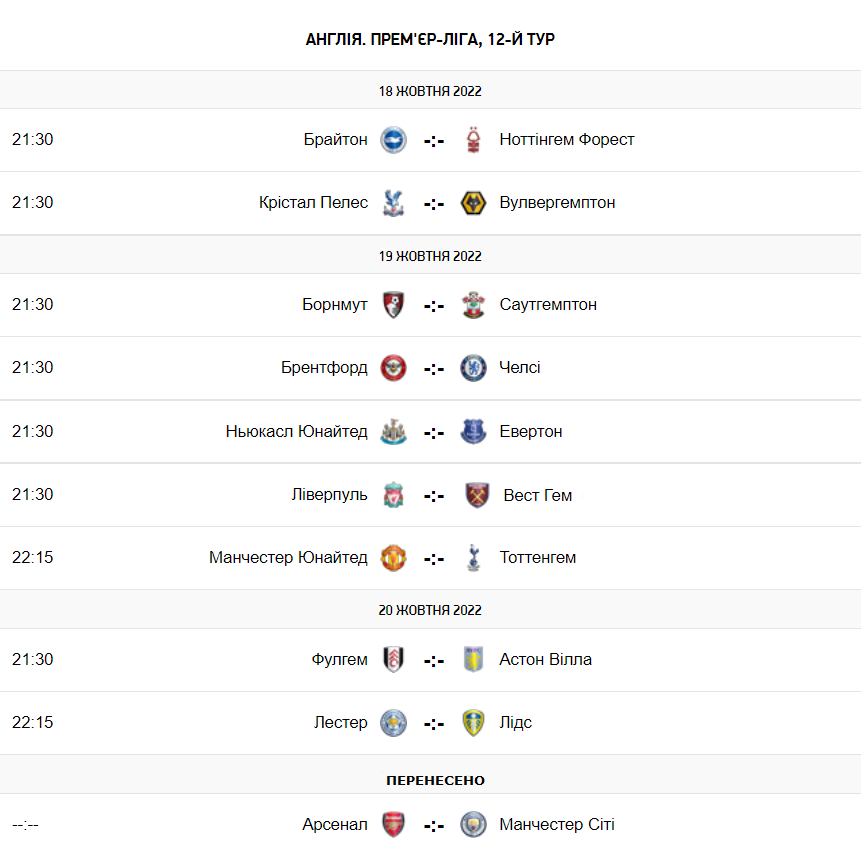Click the Chelsea club crest icon
This screenshot has width=861, height=864.
click(473, 368)
